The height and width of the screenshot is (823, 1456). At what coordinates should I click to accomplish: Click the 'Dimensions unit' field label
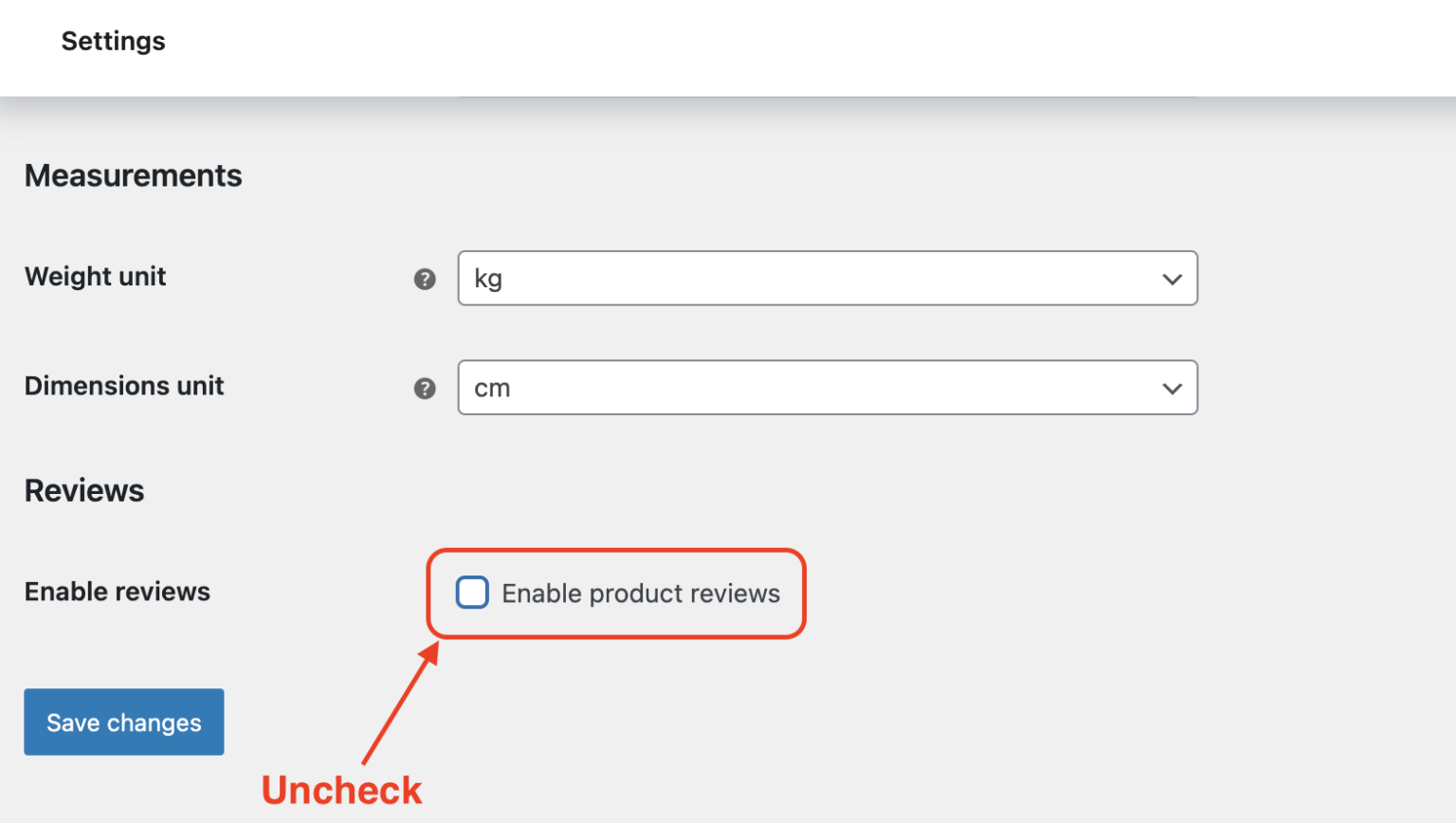coord(124,387)
